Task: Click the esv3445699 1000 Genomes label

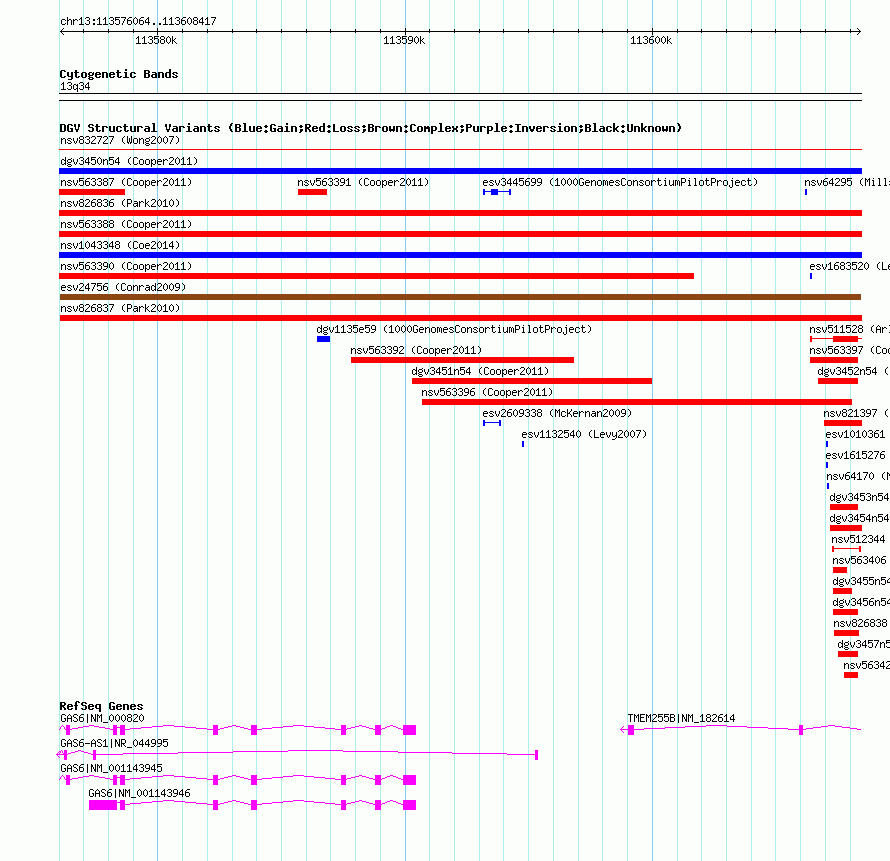Action: coord(620,182)
